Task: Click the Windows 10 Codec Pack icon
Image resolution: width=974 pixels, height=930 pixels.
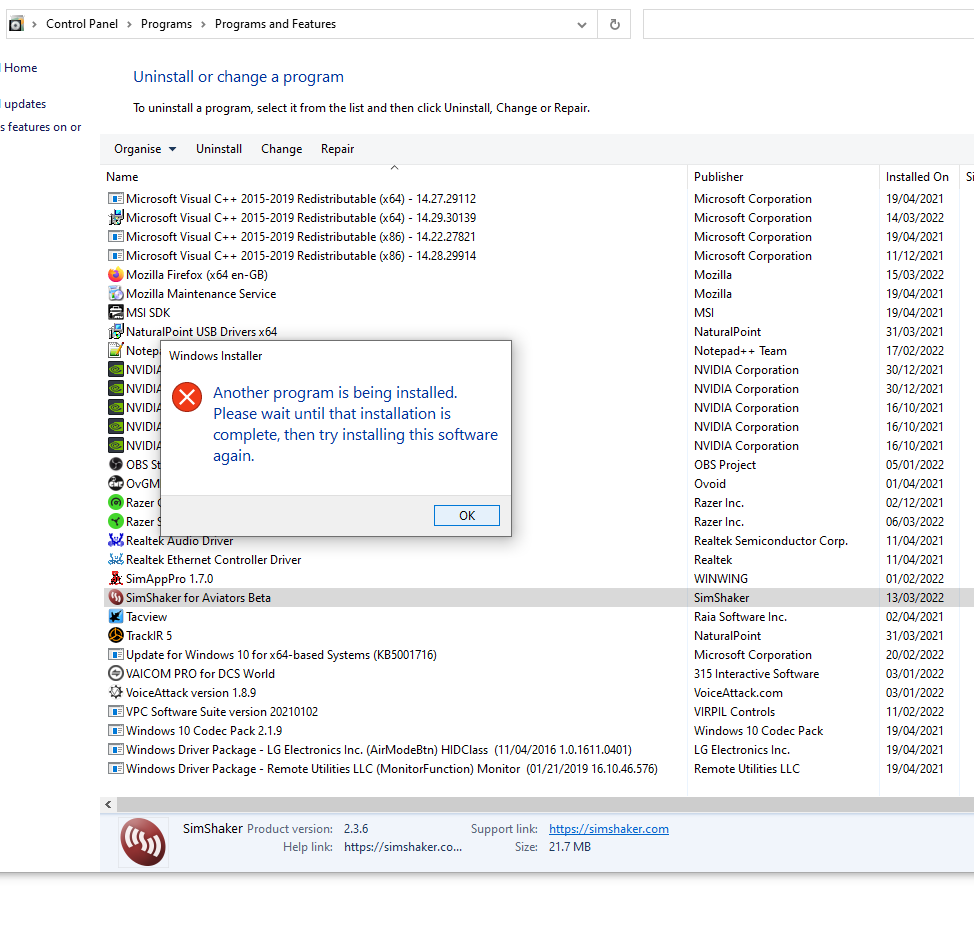Action: (116, 731)
